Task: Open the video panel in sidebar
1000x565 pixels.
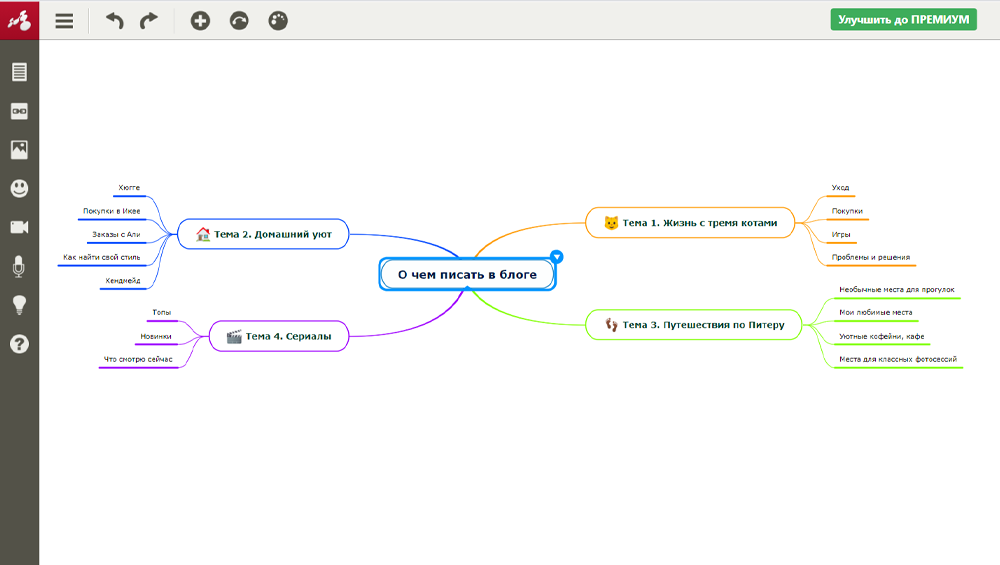Action: 19,227
